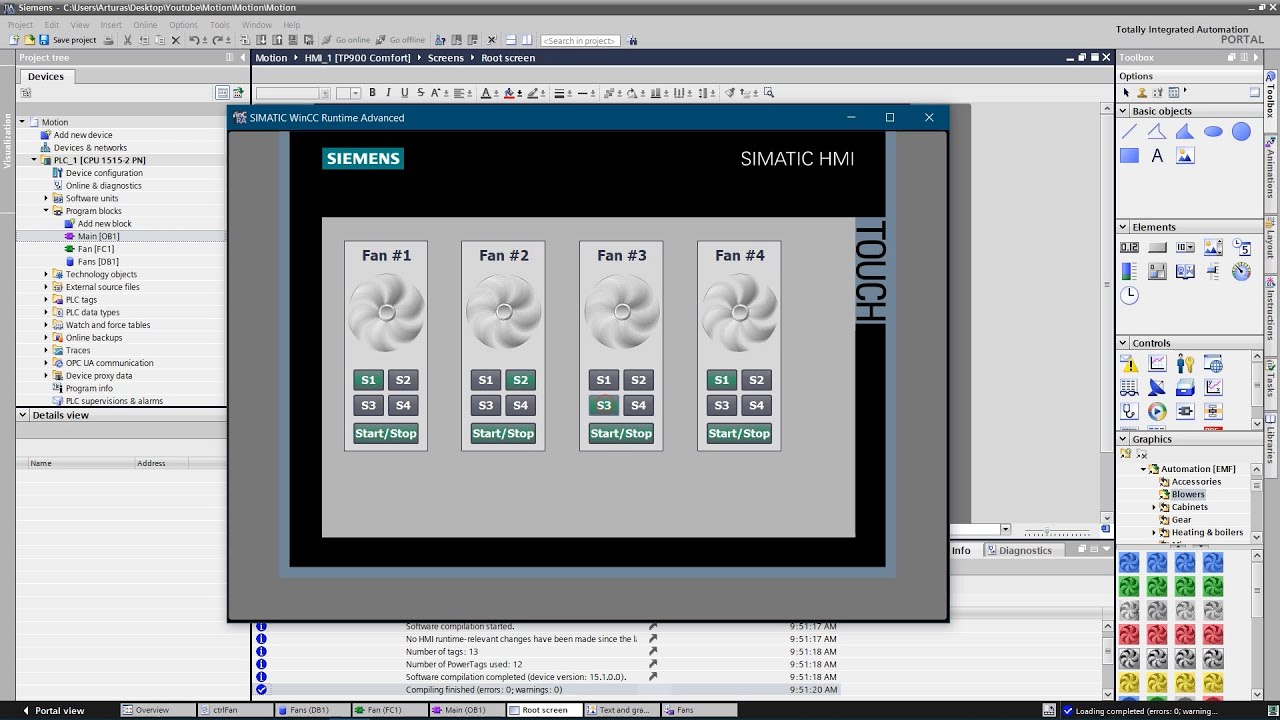The height and width of the screenshot is (720, 1280).
Task: Select Fan [FC1] in project tree
Action: tap(96, 249)
